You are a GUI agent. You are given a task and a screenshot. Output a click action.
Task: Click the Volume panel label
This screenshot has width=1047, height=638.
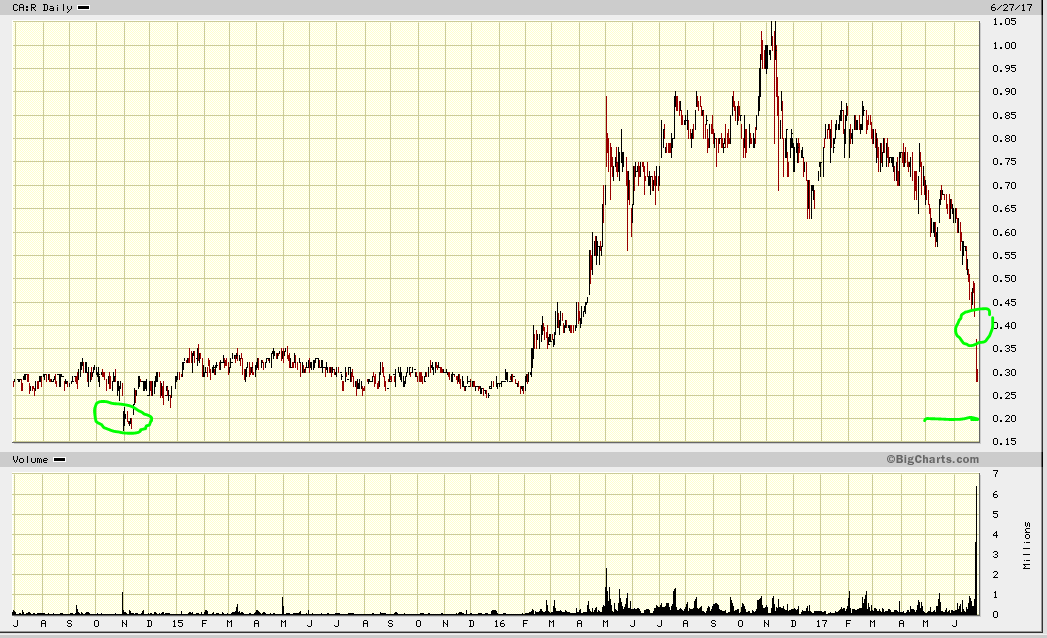[28, 459]
